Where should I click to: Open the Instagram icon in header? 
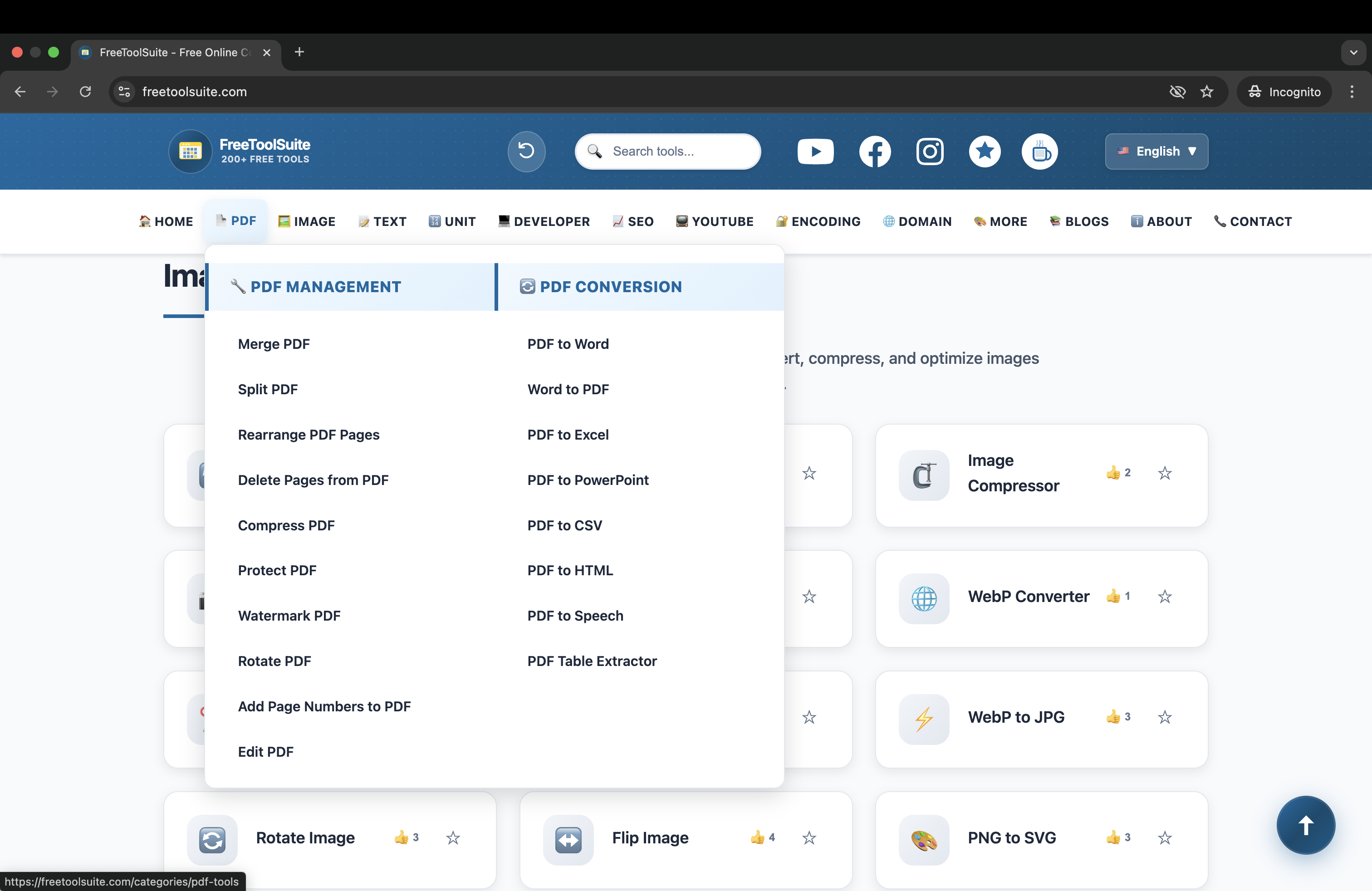tap(930, 151)
